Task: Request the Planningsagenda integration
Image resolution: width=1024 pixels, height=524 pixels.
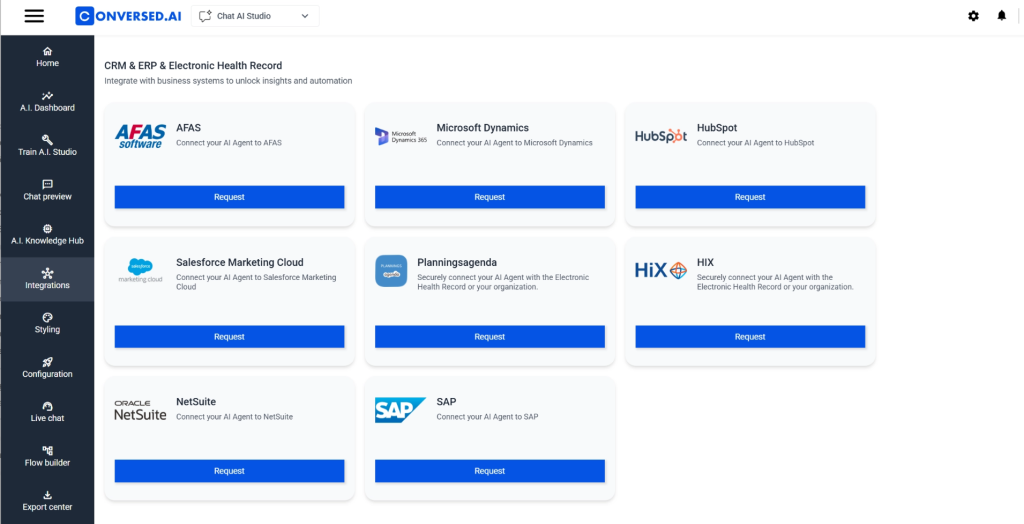Action: coord(490,336)
